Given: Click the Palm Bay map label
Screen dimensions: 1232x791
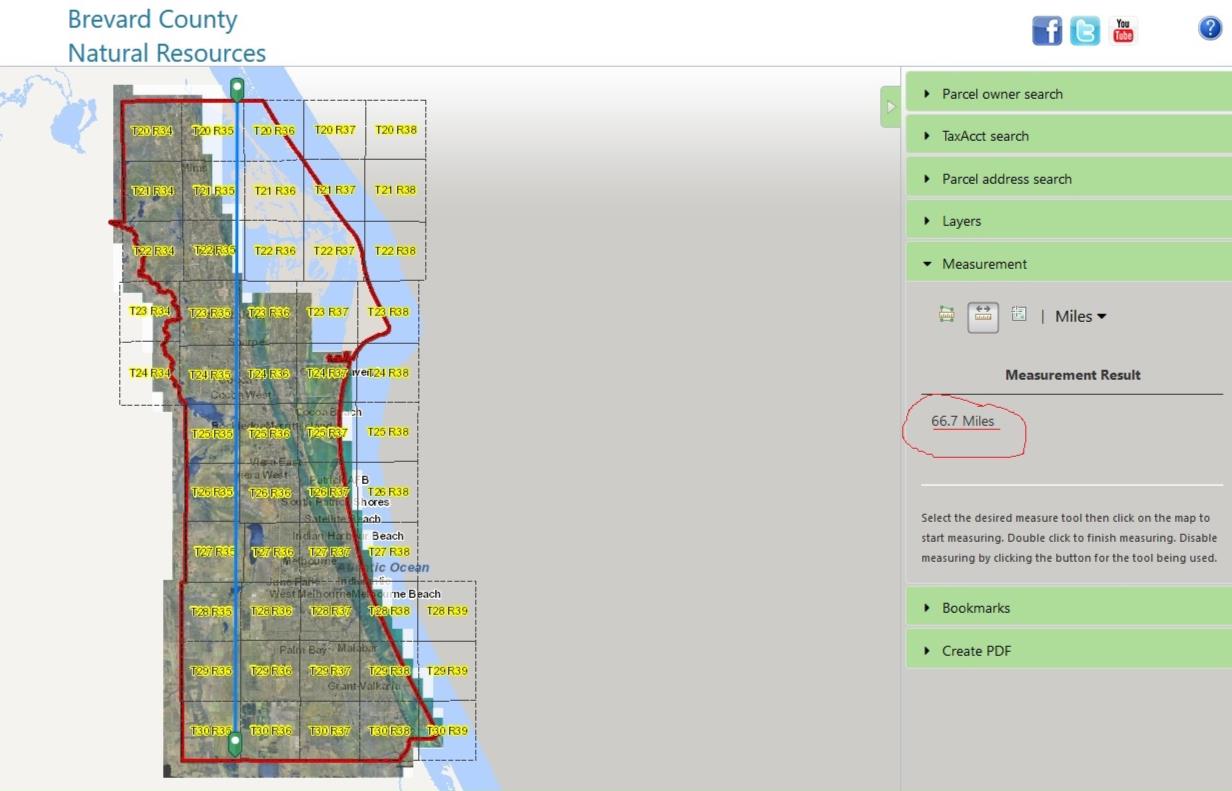Looking at the screenshot, I should point(303,650).
